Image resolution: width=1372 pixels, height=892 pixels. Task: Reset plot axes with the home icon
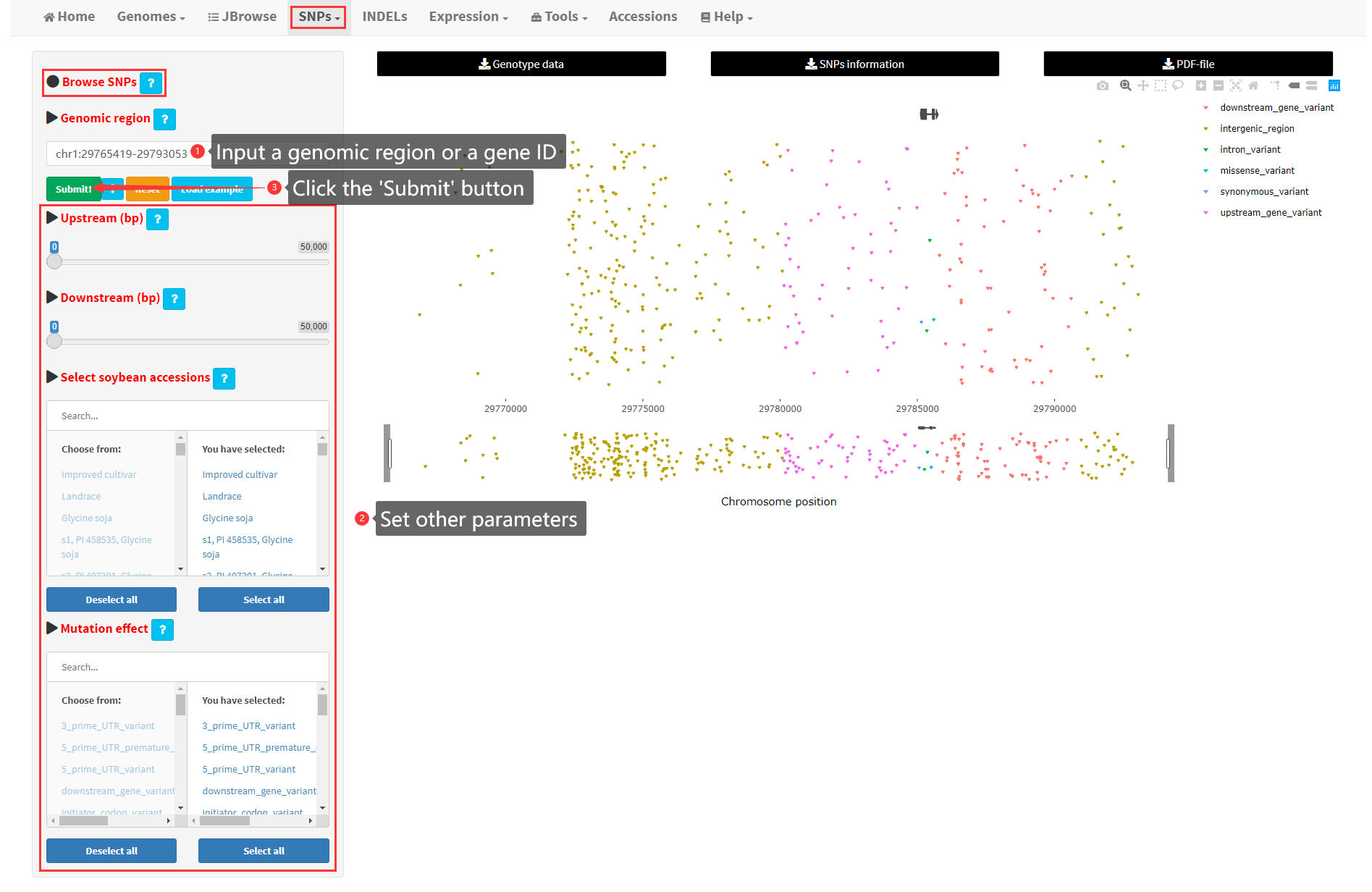tap(1253, 85)
